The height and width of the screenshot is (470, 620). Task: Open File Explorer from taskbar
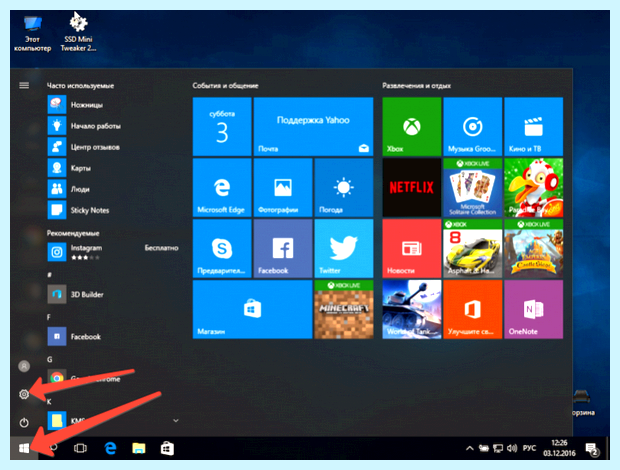(139, 448)
